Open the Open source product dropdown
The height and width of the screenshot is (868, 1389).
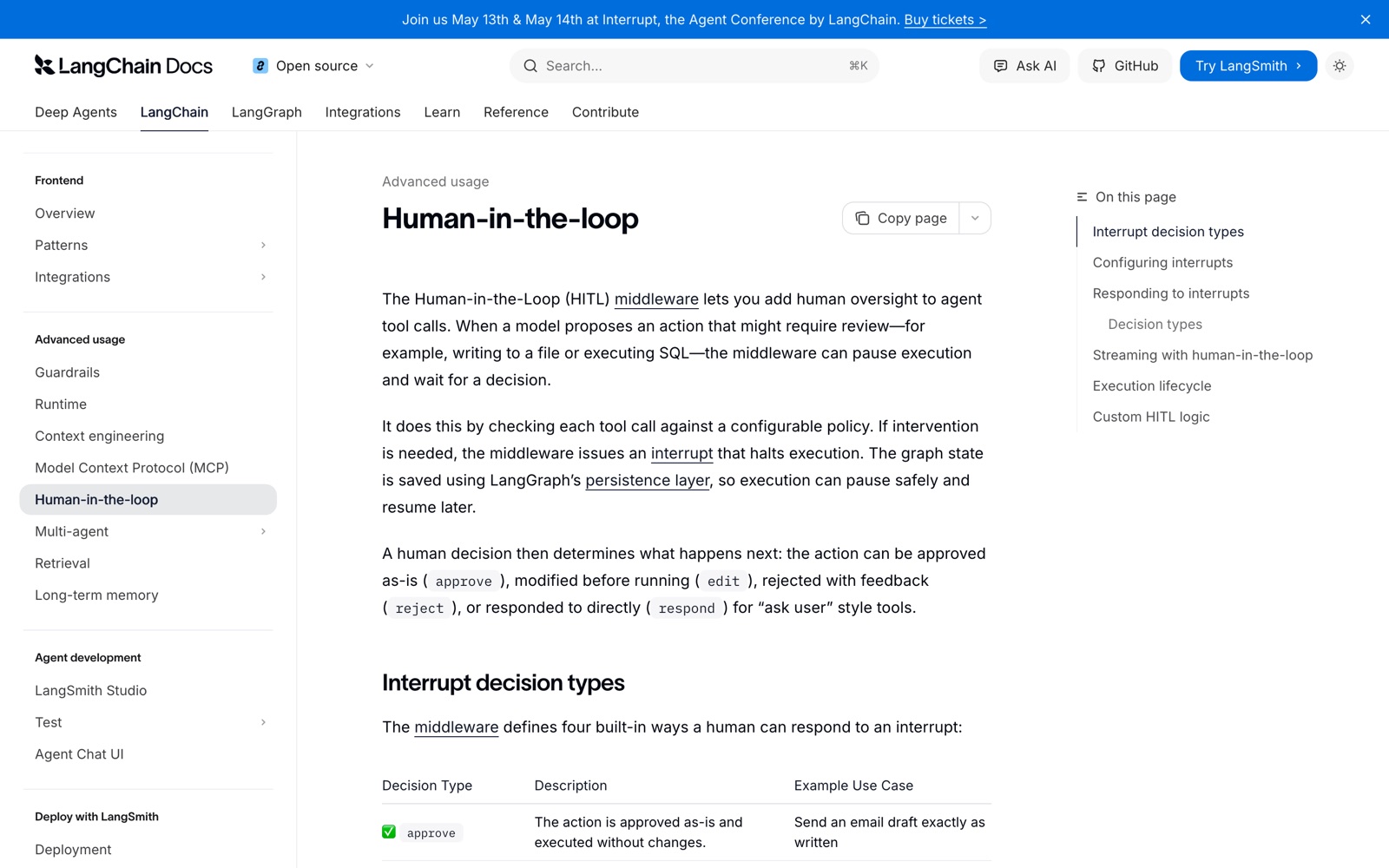313,66
